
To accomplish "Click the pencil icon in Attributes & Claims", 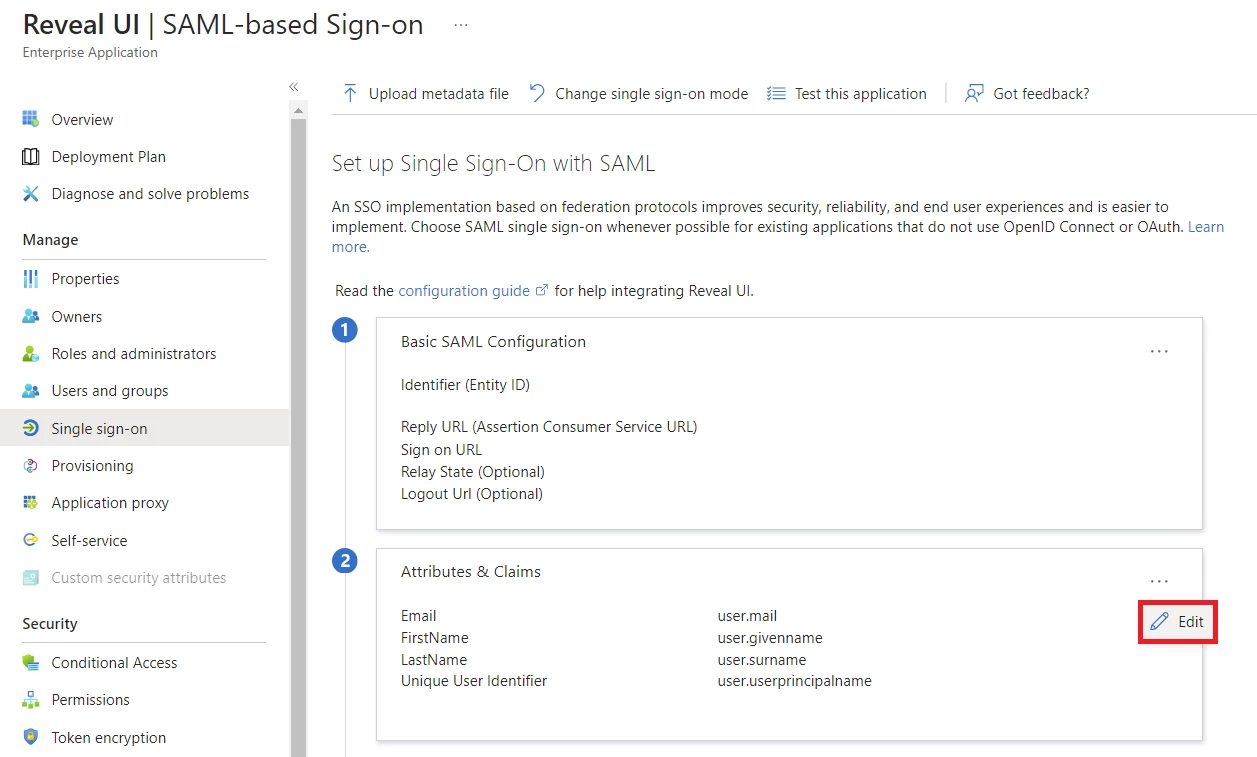I will 1159,621.
